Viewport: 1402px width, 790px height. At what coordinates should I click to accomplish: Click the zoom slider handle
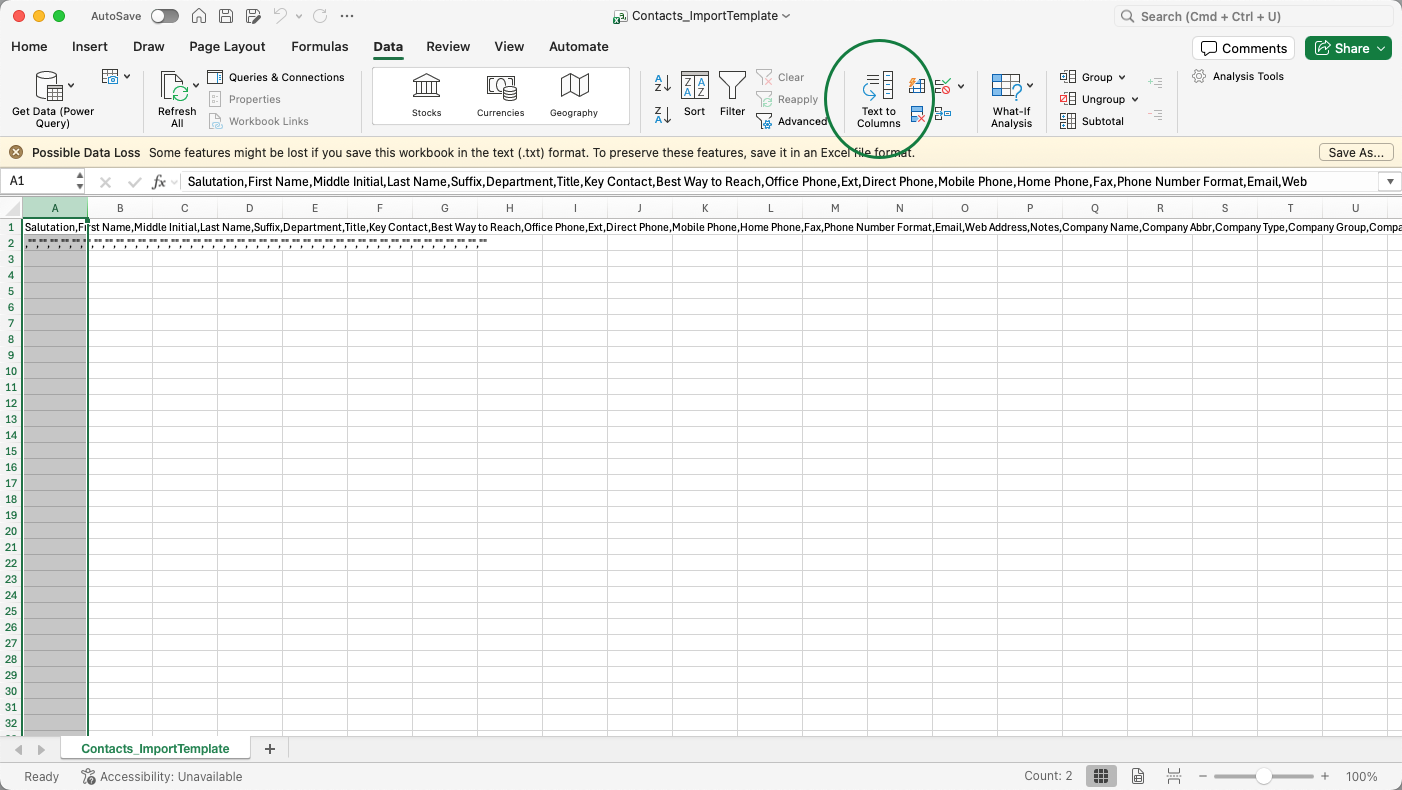[1264, 776]
